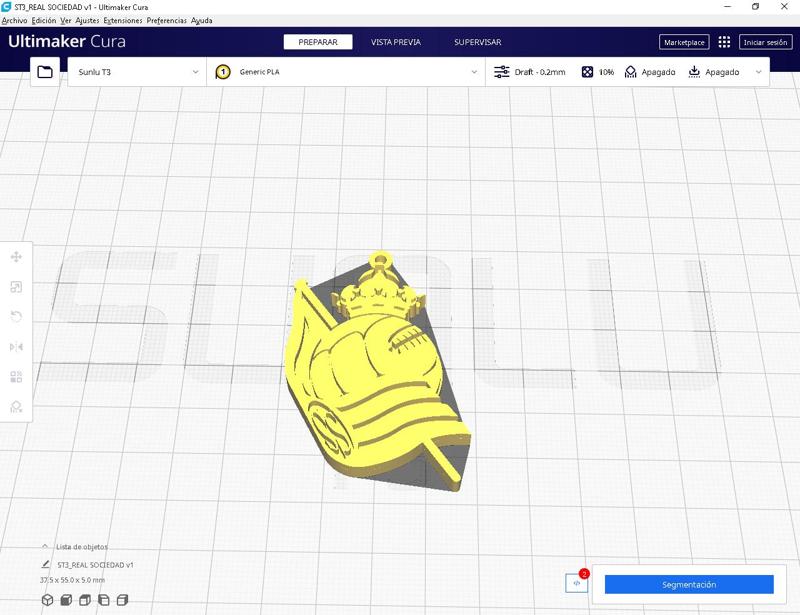Click the infill percentage icon
The width and height of the screenshot is (800, 615).
pos(587,72)
